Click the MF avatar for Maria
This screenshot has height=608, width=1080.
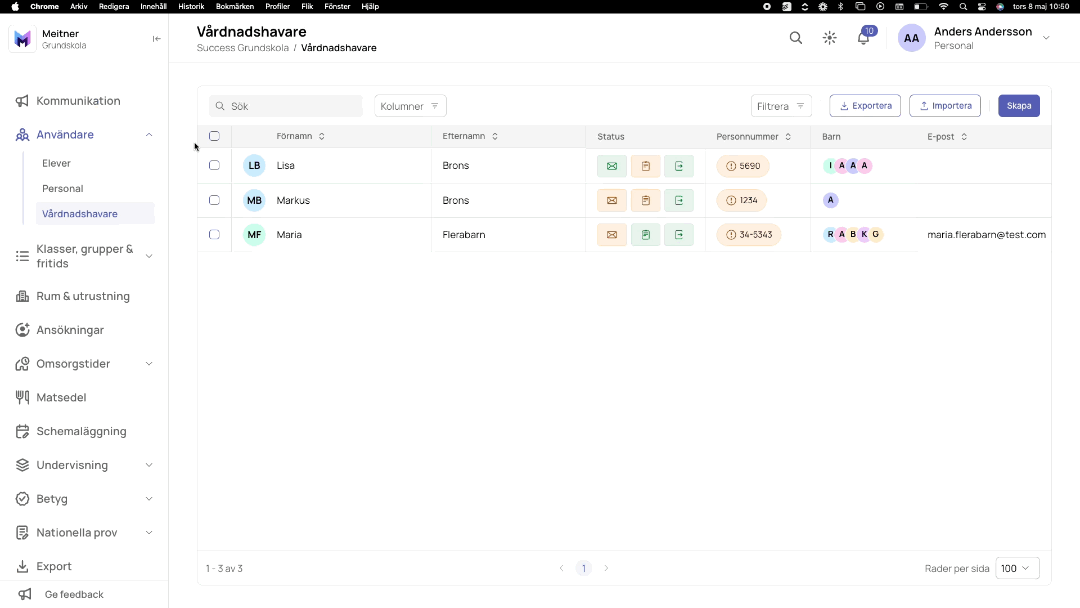tap(254, 235)
